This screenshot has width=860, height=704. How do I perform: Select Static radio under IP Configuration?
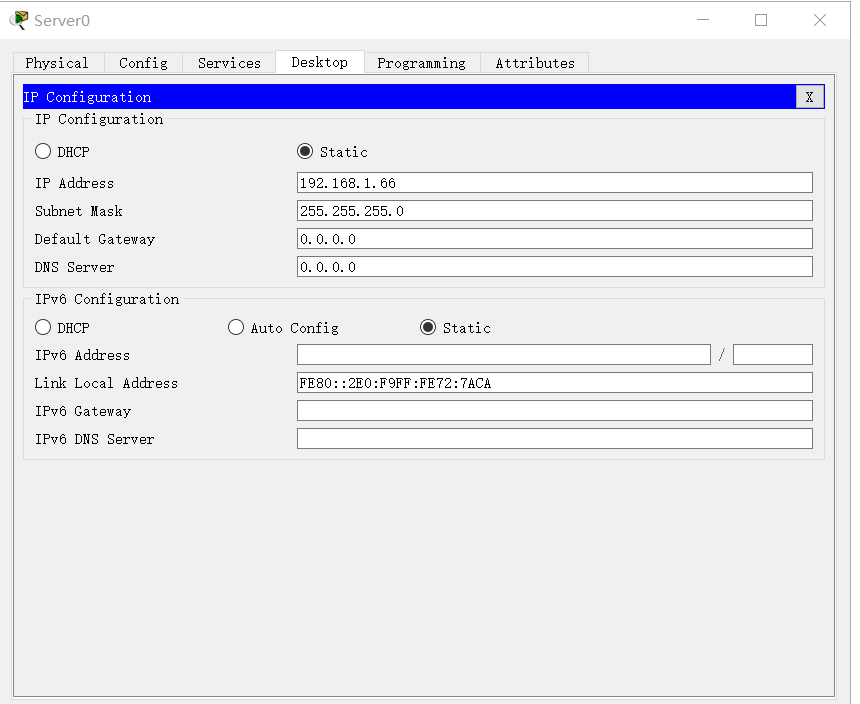[x=305, y=151]
